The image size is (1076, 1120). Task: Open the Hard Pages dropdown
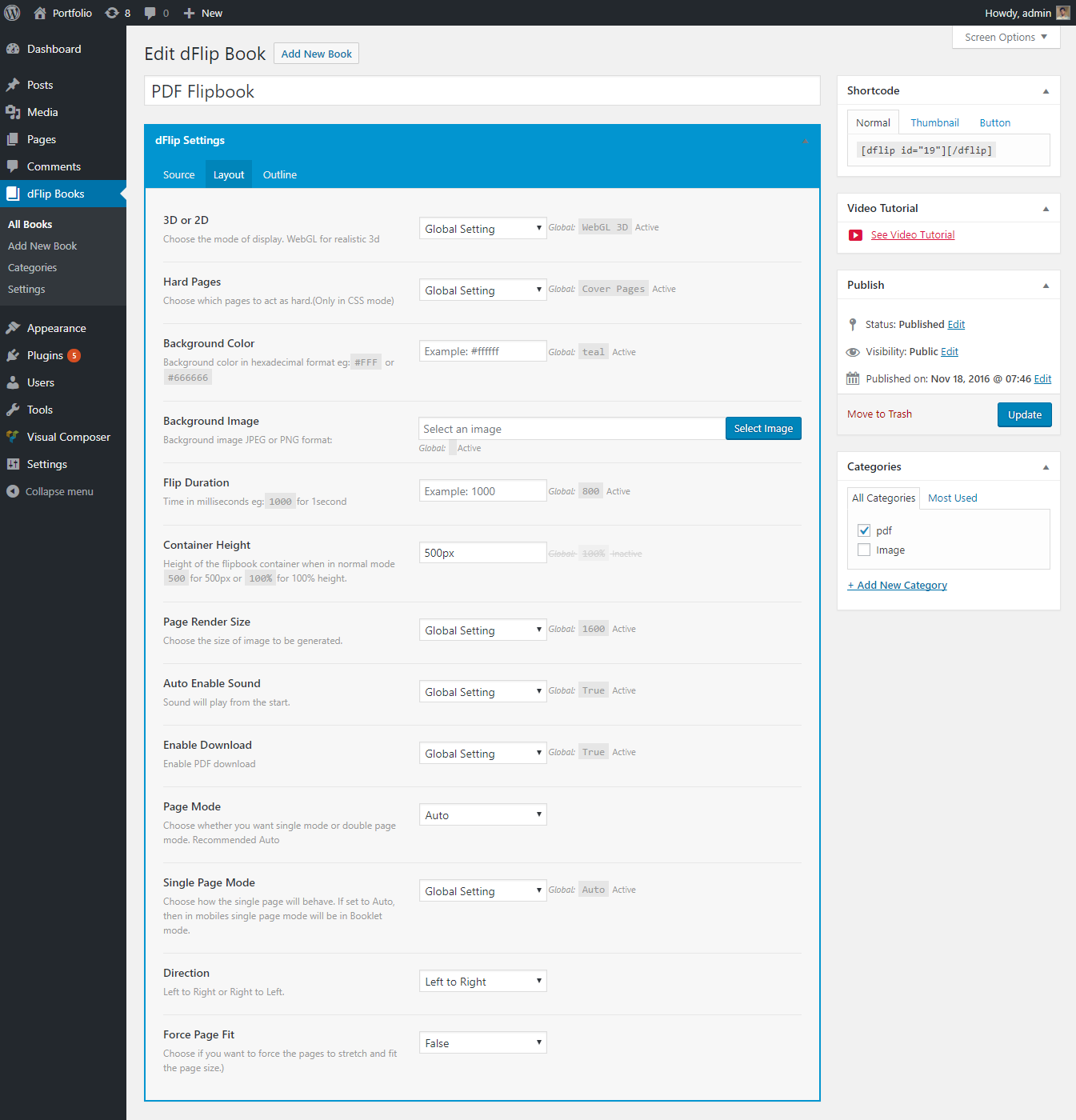(482, 290)
